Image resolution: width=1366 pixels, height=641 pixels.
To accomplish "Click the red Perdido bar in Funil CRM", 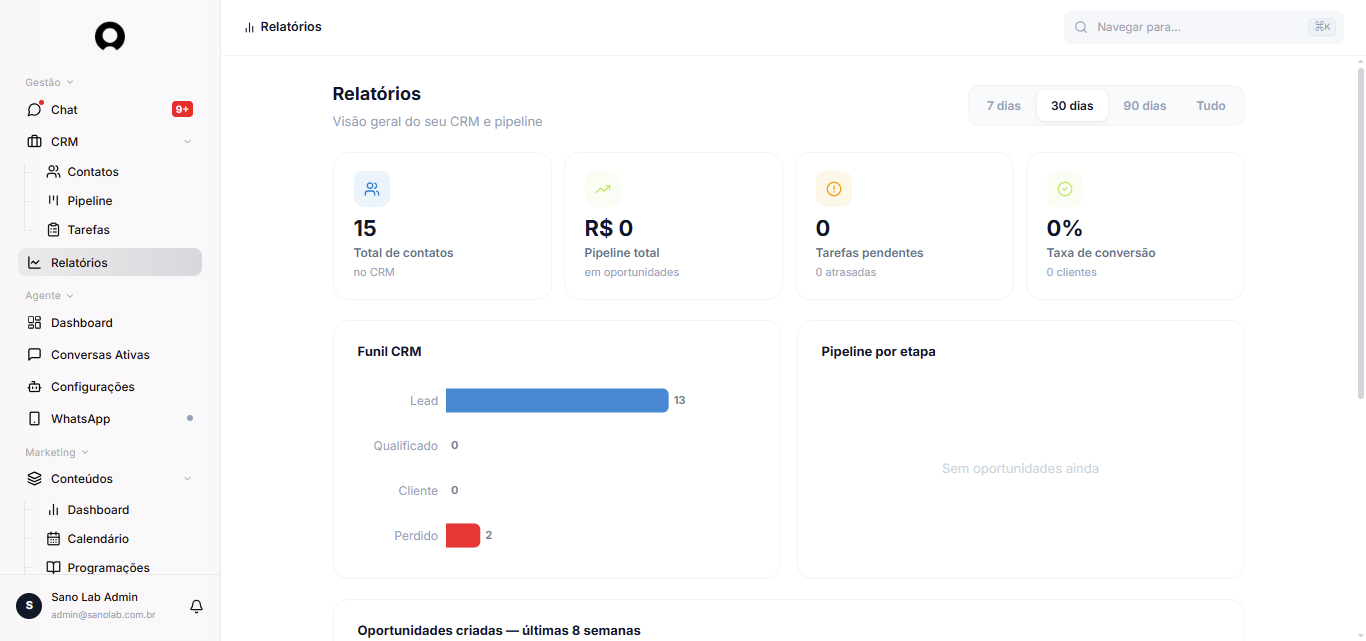I will pos(463,535).
